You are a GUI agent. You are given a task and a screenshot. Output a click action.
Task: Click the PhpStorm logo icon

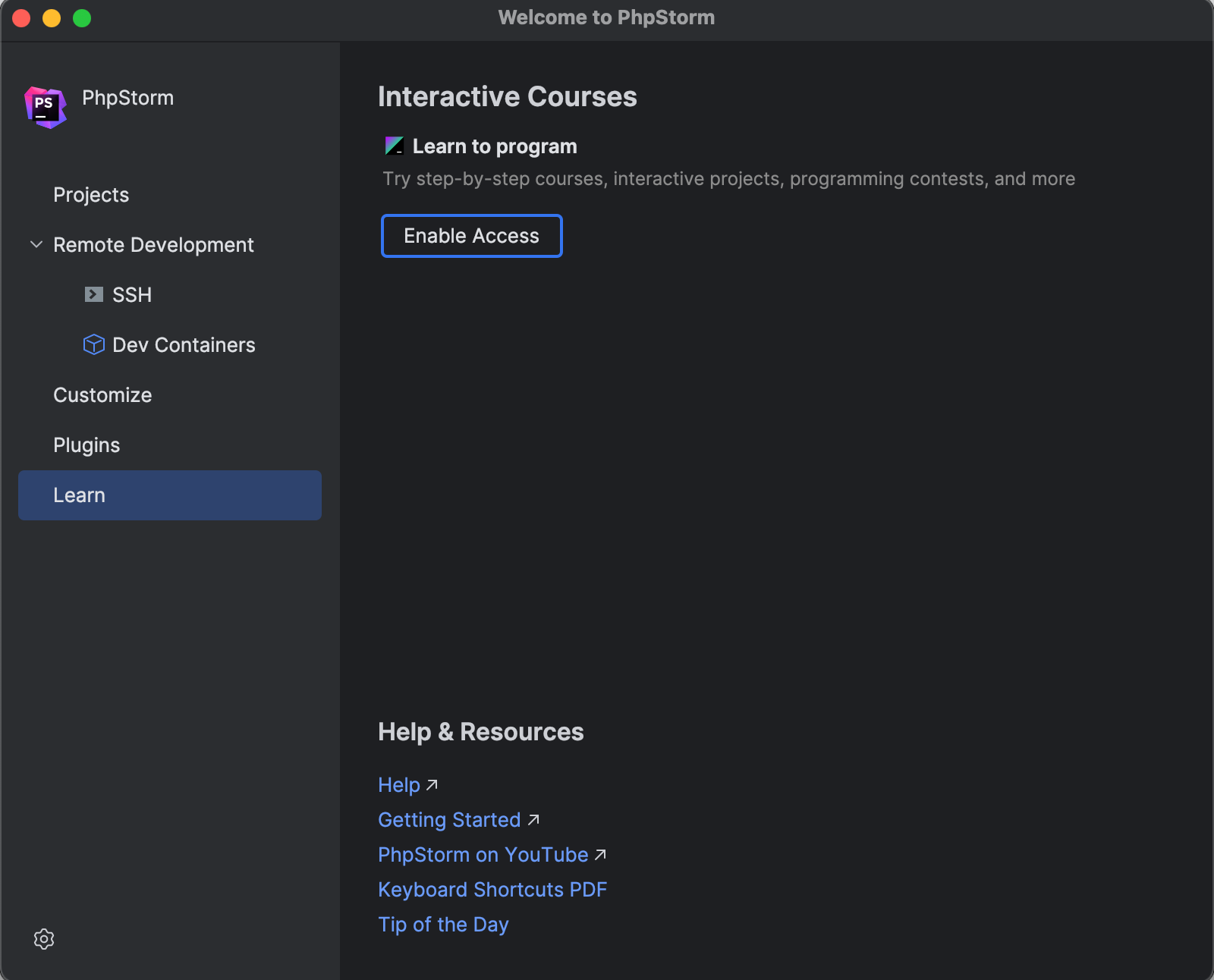click(x=46, y=107)
